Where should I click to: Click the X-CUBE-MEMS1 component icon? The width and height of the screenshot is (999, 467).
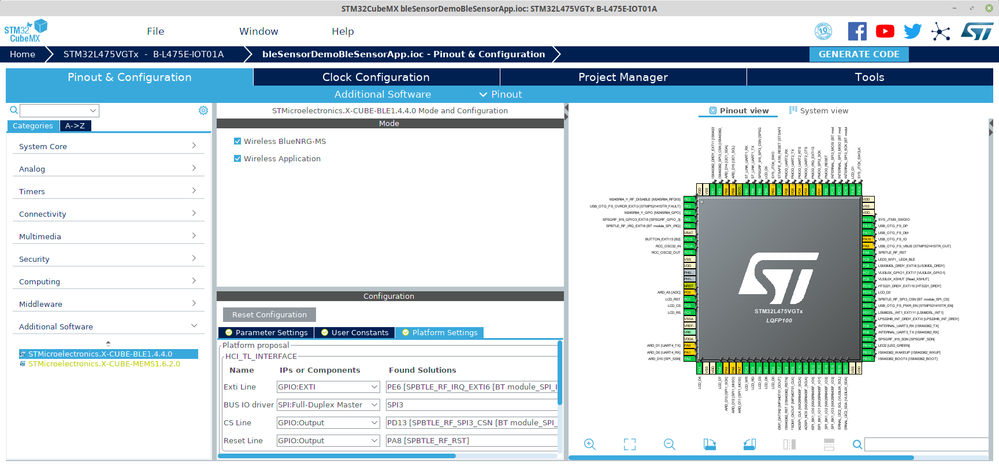(x=23, y=364)
